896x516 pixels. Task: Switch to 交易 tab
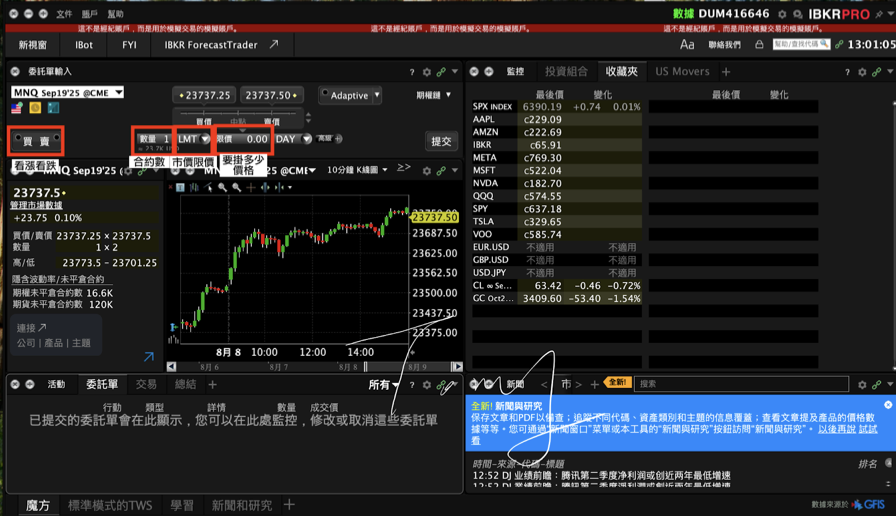(x=146, y=384)
